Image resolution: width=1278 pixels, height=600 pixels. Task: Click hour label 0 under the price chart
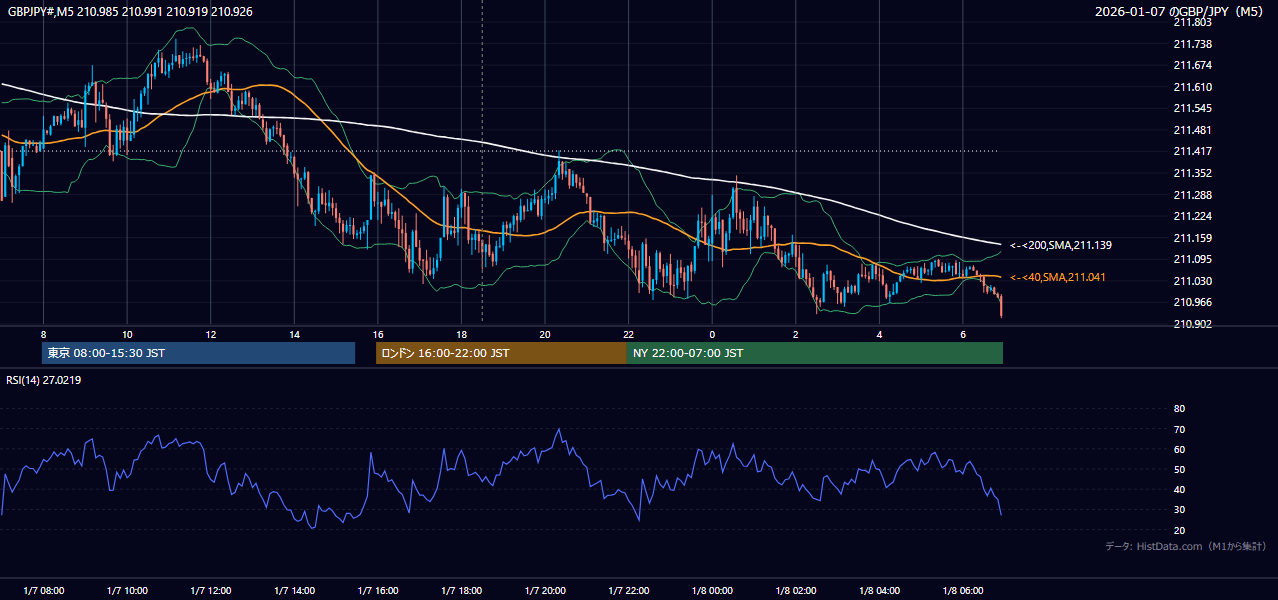coord(711,333)
